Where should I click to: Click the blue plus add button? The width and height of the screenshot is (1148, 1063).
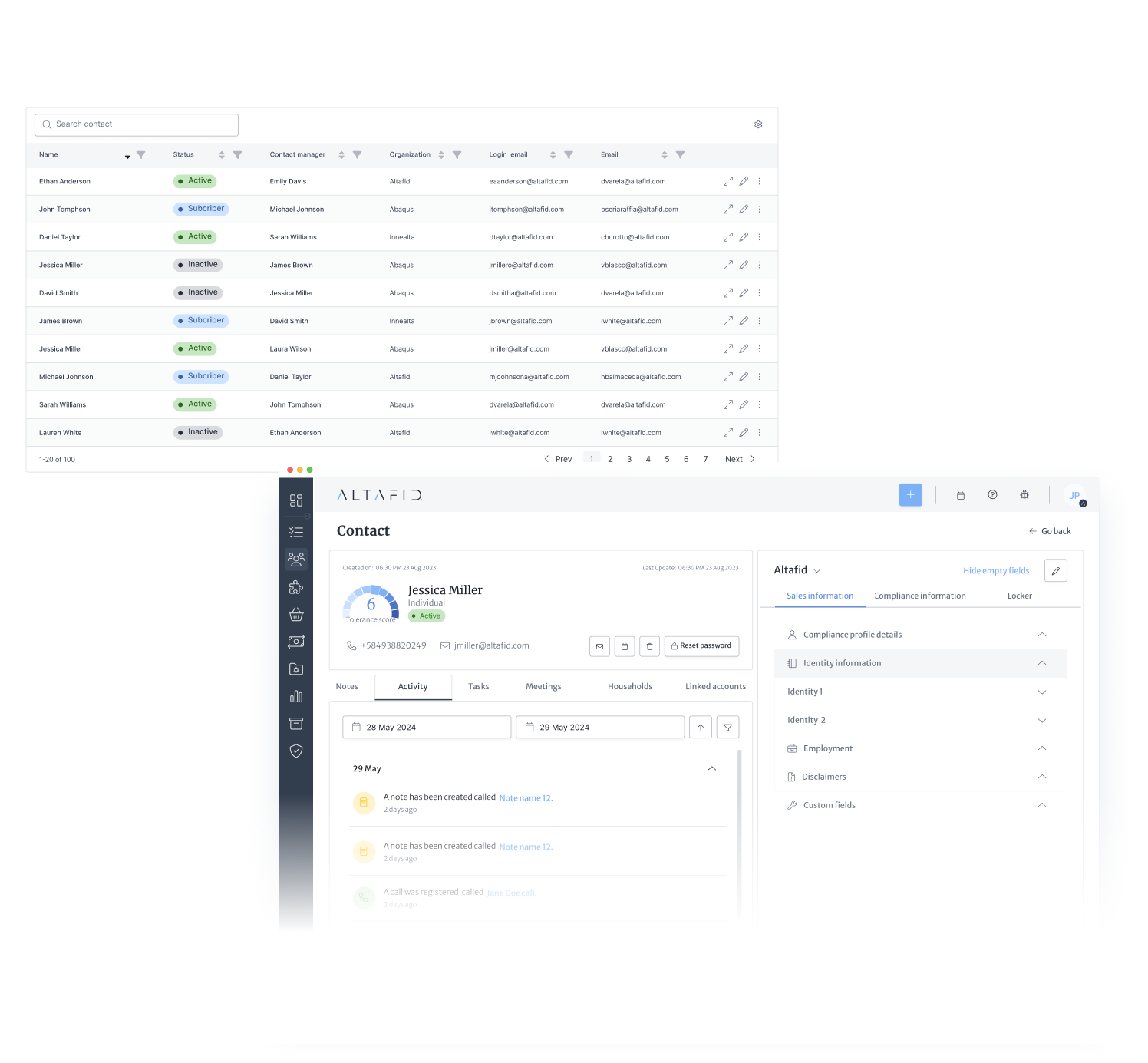910,495
